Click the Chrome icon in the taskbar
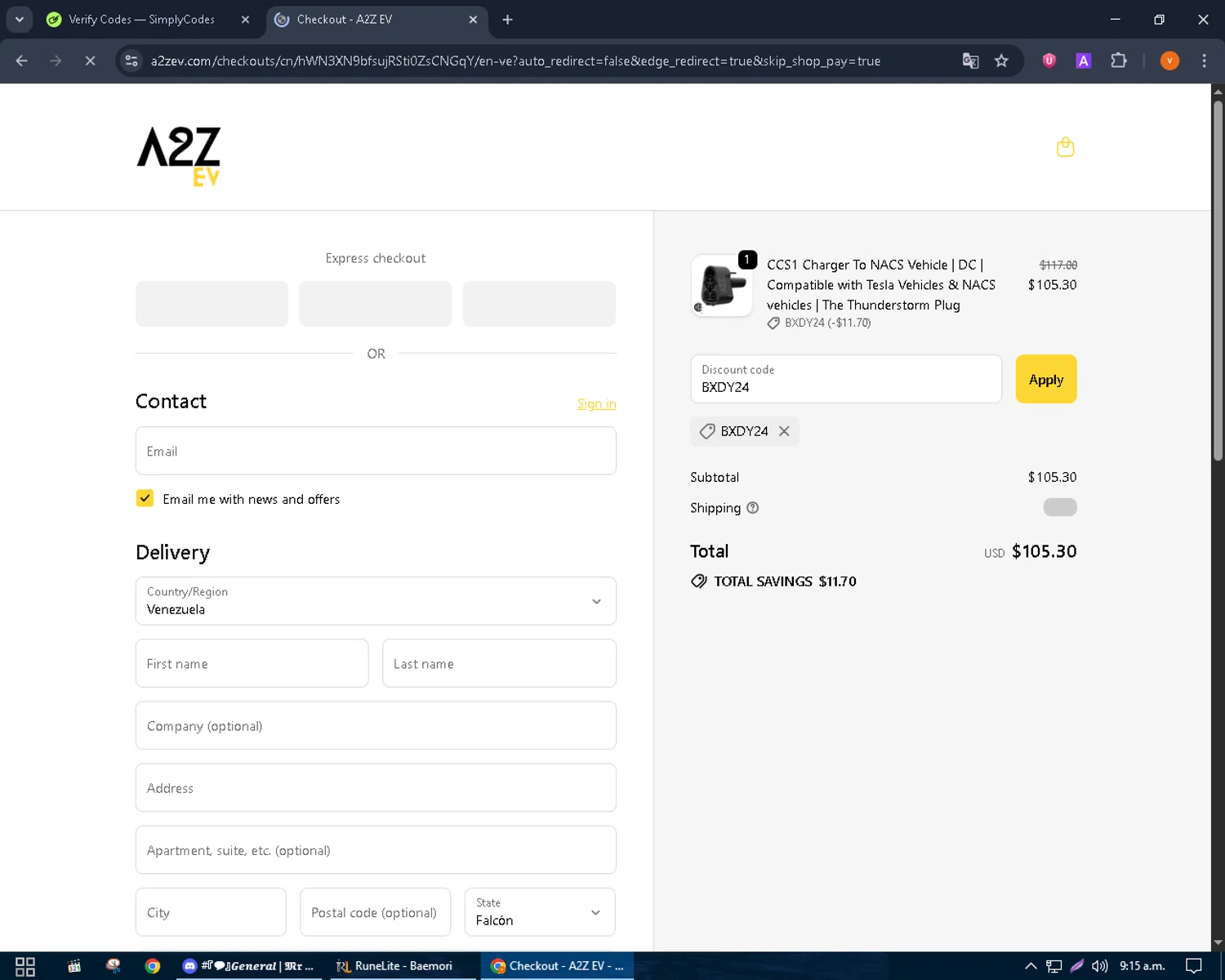1225x980 pixels. [153, 966]
